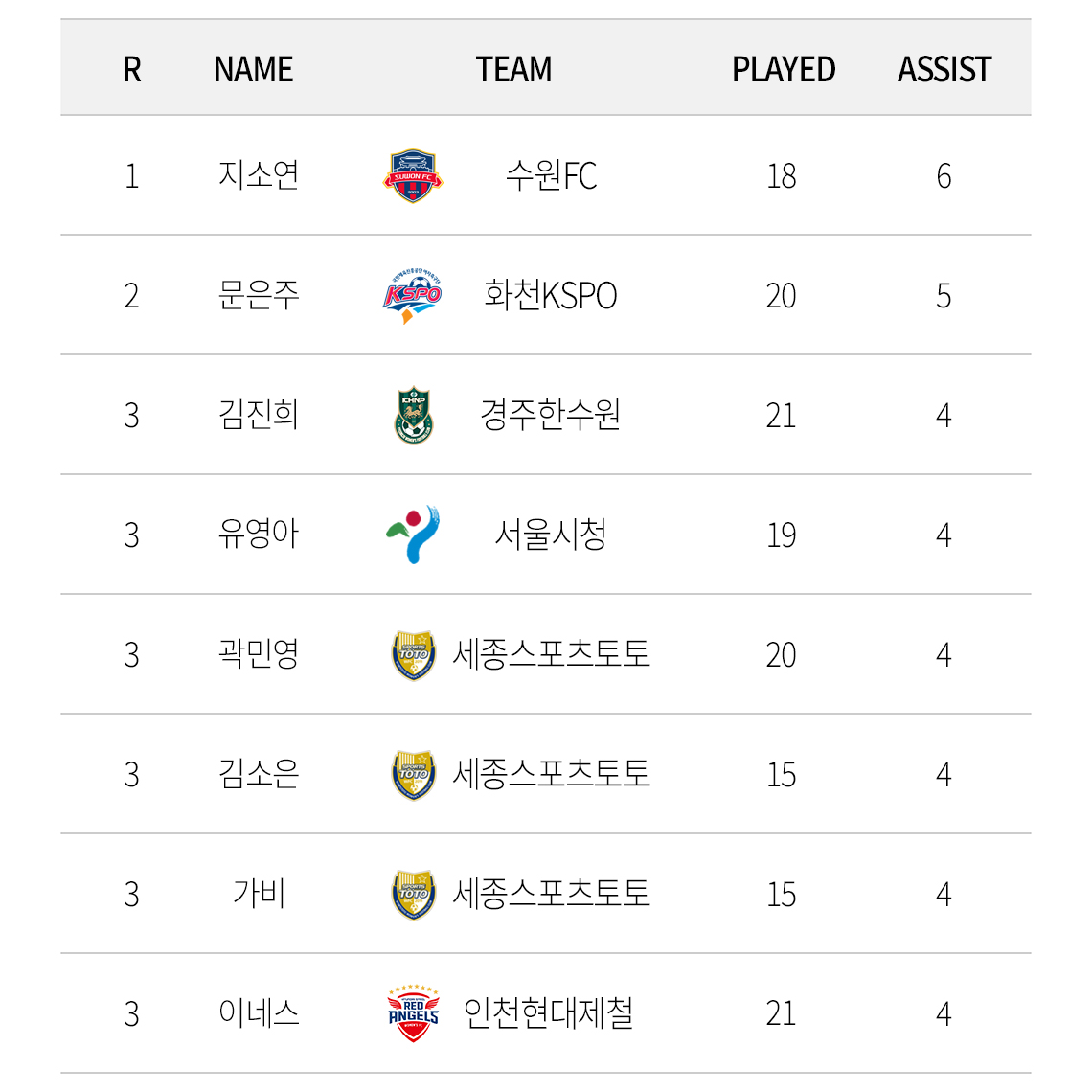Viewport: 1092px width, 1092px height.
Task: Click the green KHNP team crest
Action: point(414,415)
